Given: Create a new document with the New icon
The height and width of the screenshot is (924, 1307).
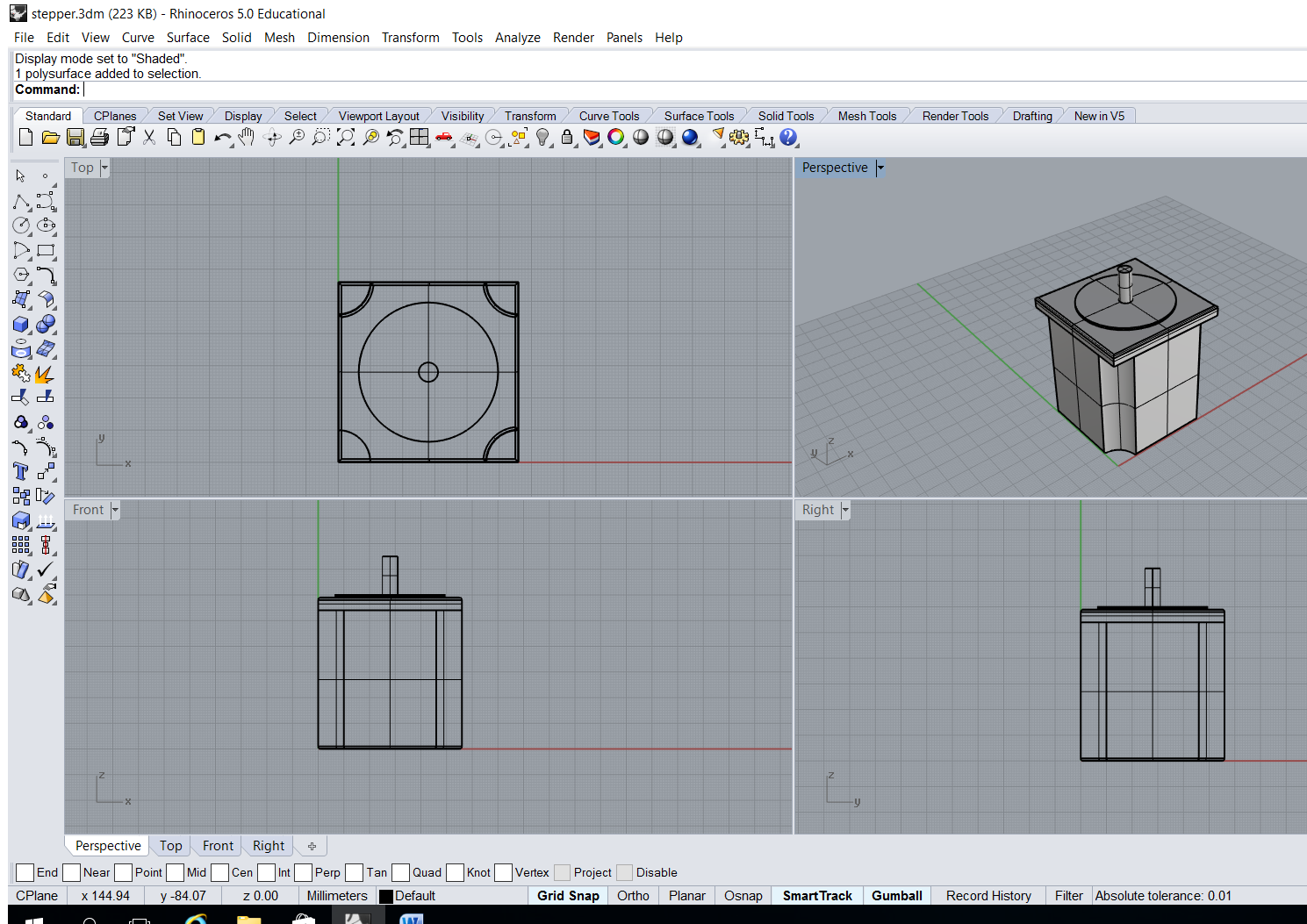Looking at the screenshot, I should tap(25, 137).
